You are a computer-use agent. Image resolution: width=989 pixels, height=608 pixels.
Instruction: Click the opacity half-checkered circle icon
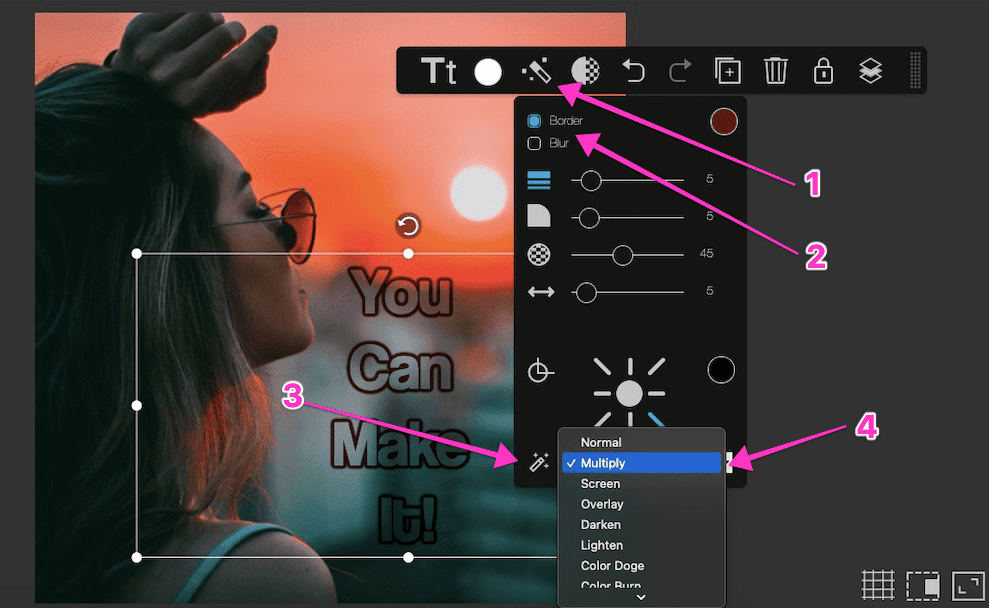[584, 71]
